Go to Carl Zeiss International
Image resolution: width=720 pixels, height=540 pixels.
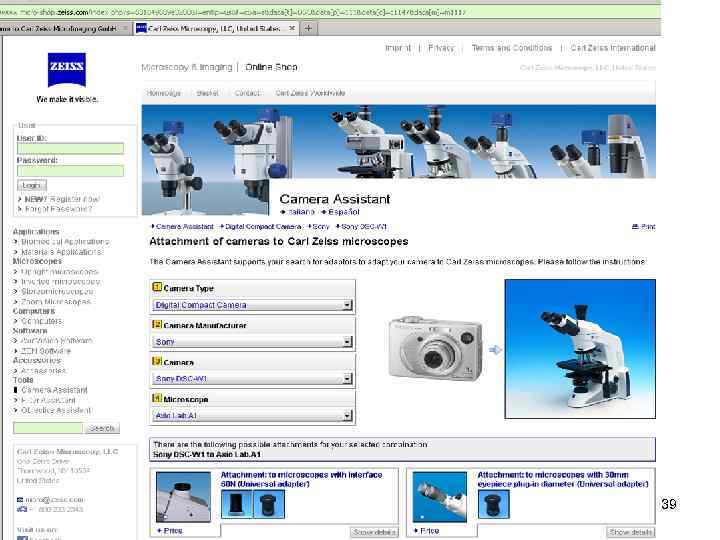click(x=613, y=48)
